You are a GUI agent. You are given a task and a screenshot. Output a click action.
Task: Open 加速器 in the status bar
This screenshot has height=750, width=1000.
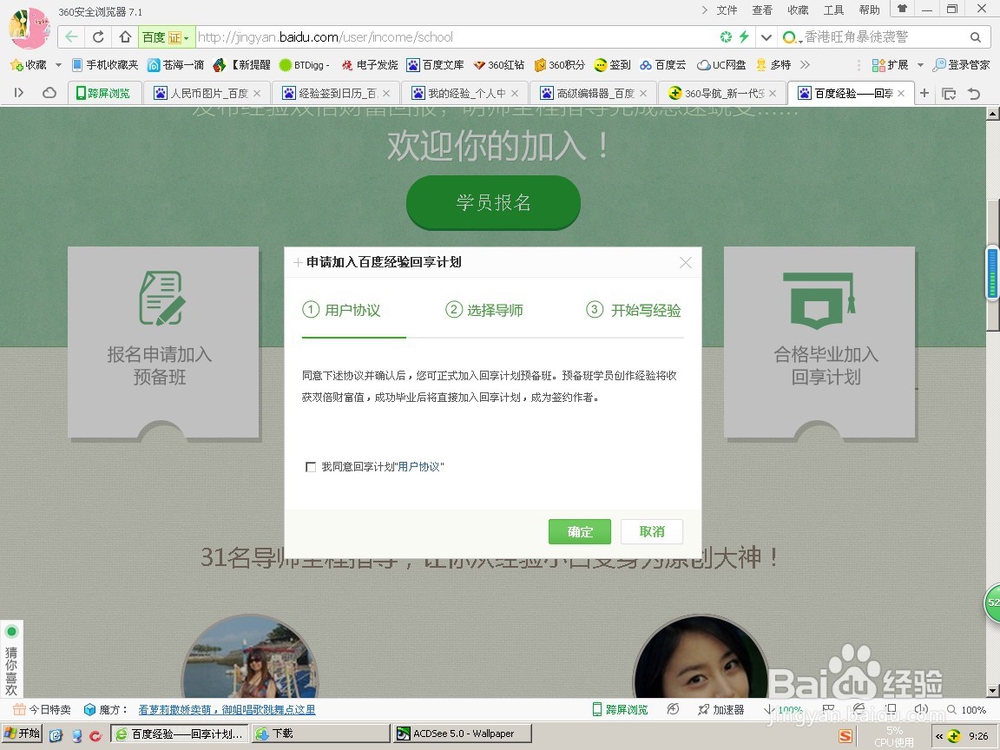point(721,709)
